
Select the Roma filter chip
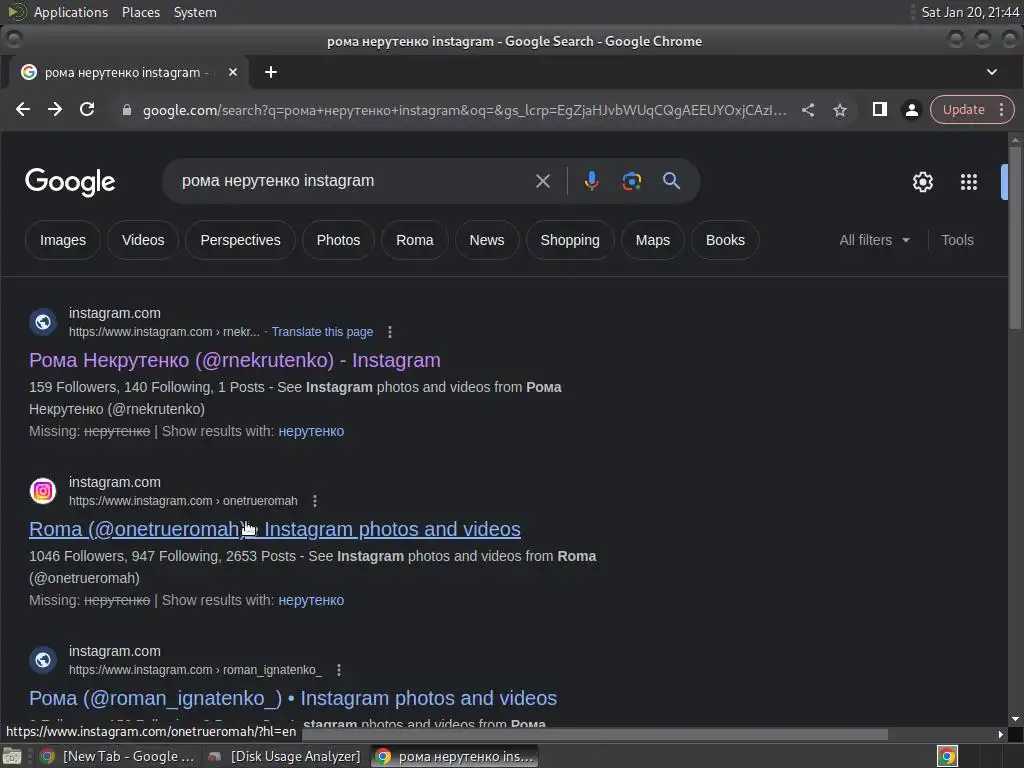pos(415,240)
